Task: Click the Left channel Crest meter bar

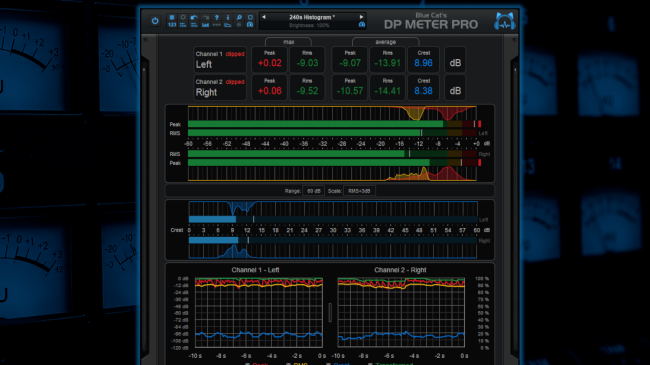Action: [333, 219]
